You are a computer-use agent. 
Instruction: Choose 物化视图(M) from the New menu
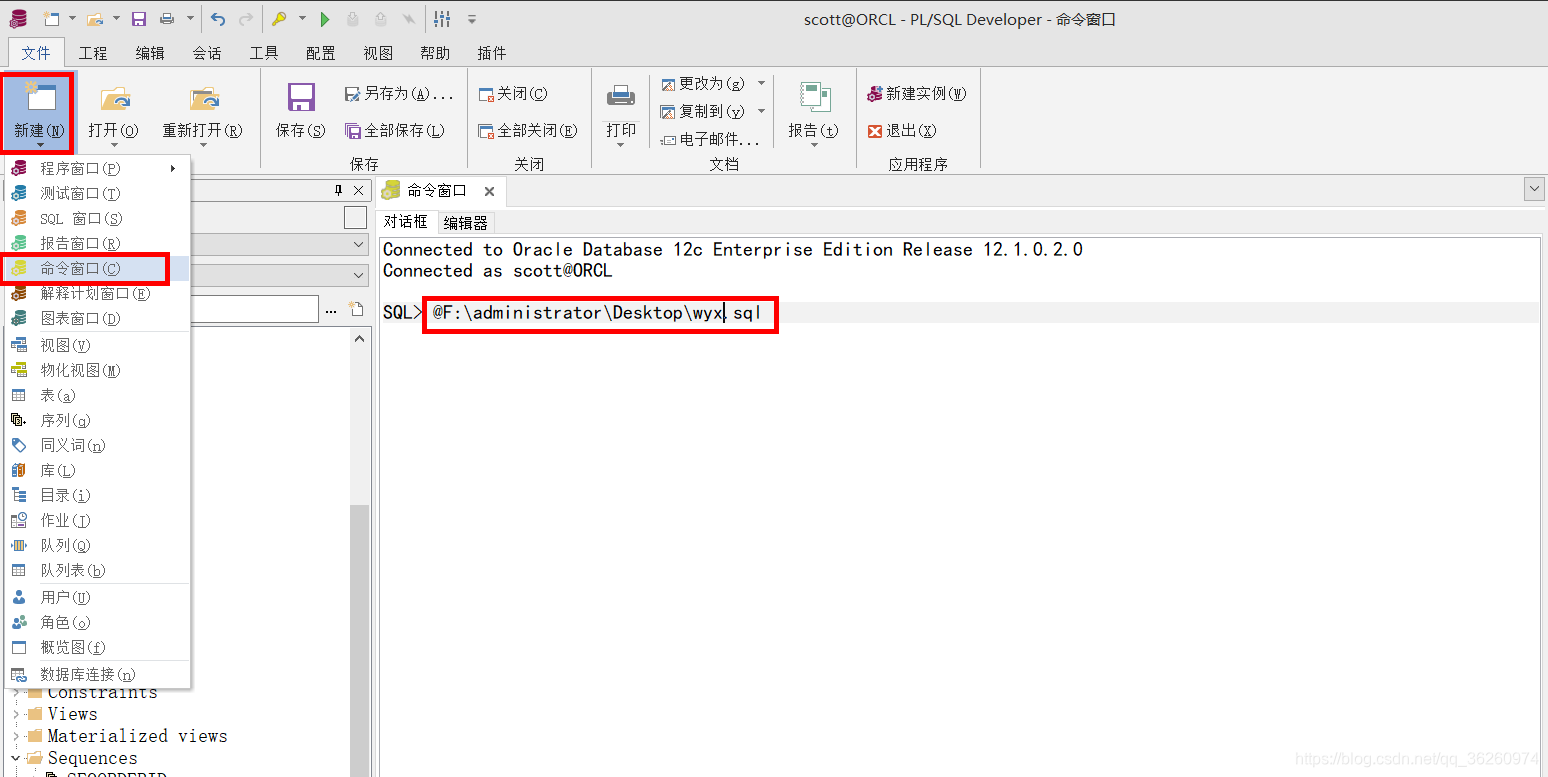click(x=95, y=370)
